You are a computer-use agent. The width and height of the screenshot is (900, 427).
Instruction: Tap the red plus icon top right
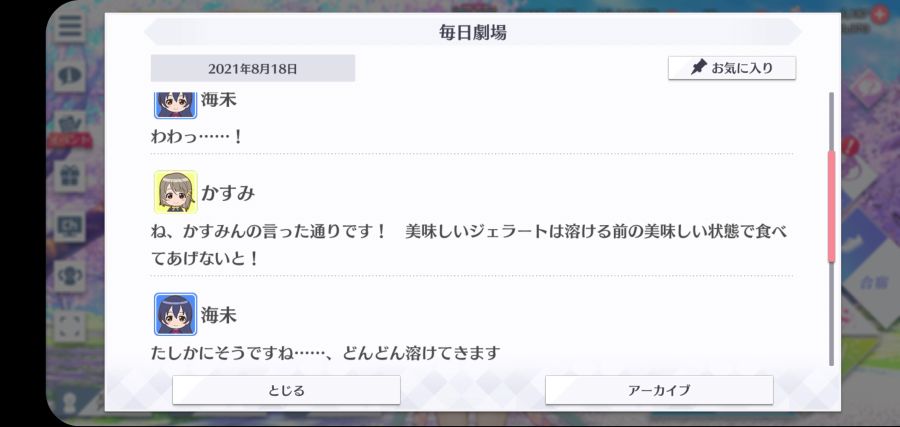pyautogui.click(x=879, y=13)
